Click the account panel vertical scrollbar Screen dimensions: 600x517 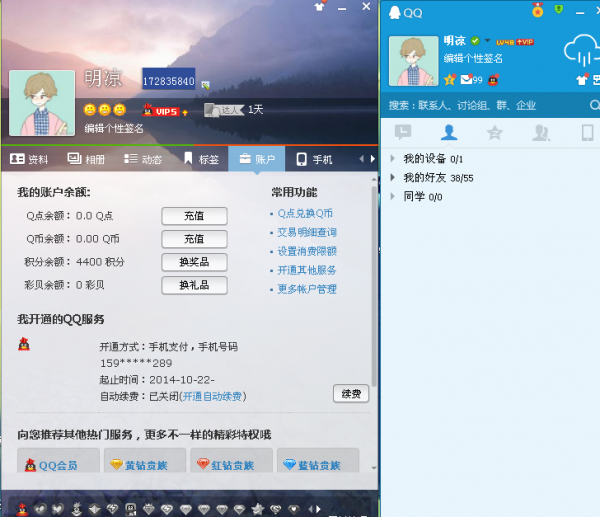(x=374, y=286)
